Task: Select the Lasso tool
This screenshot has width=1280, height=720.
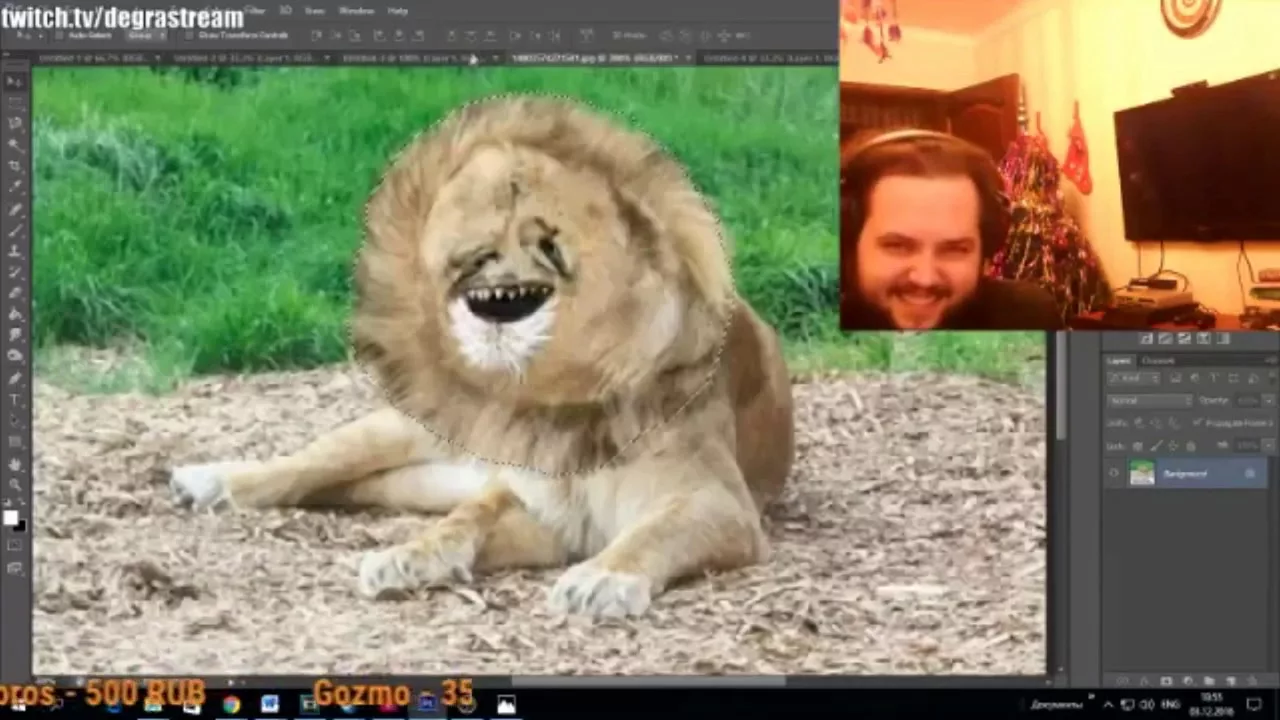Action: pos(15,123)
